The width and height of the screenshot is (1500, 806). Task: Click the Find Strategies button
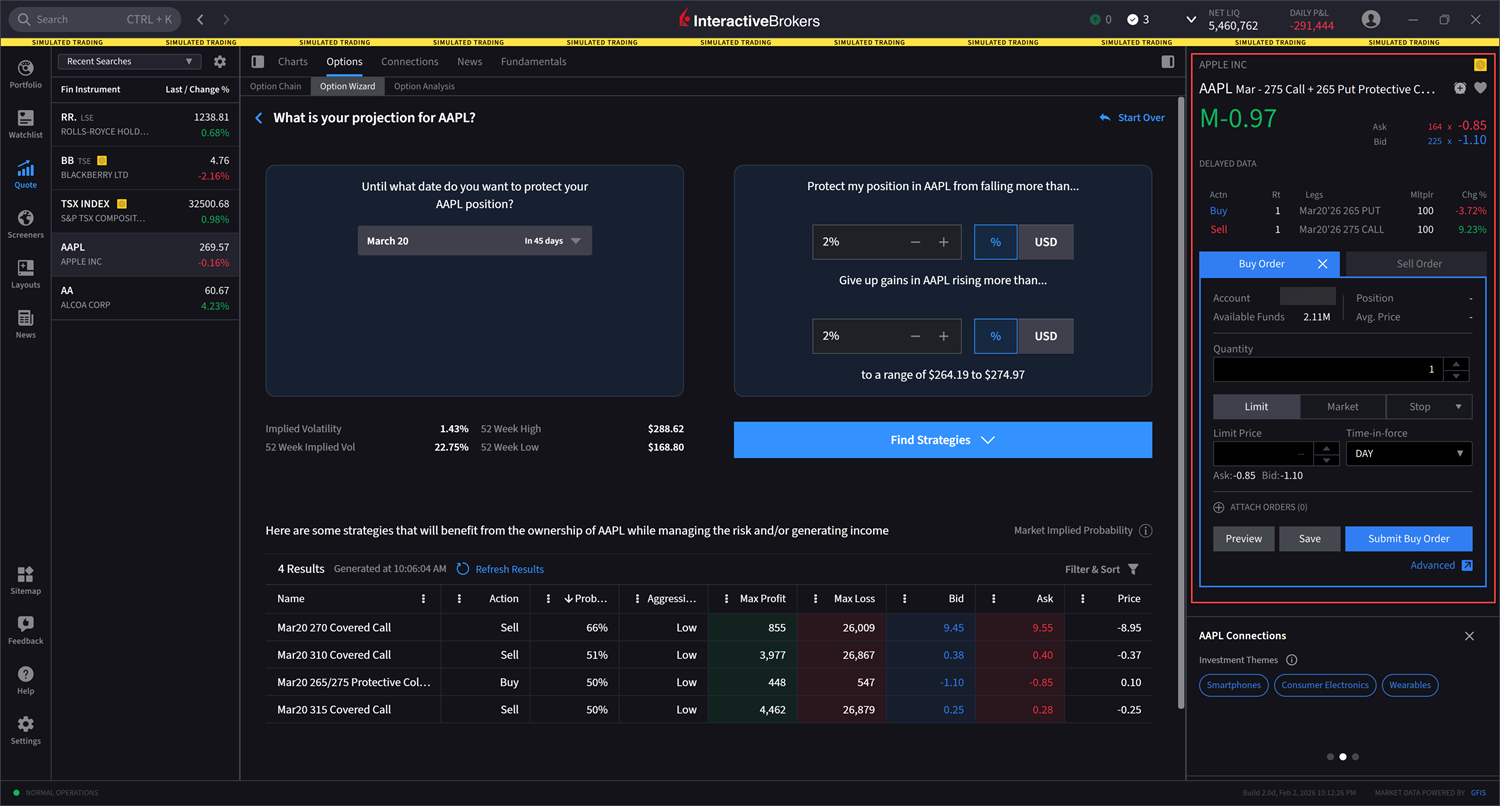(x=942, y=440)
